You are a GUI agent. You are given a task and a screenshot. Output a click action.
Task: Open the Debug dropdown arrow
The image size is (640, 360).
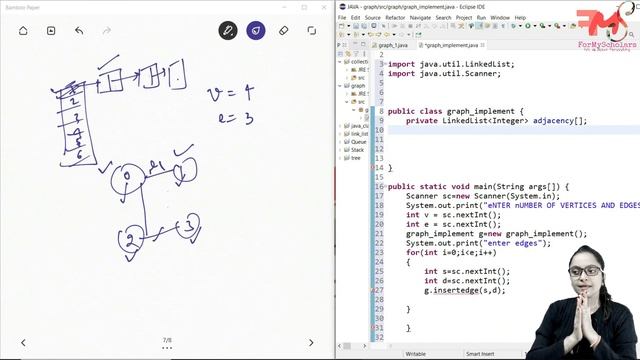[520, 26]
